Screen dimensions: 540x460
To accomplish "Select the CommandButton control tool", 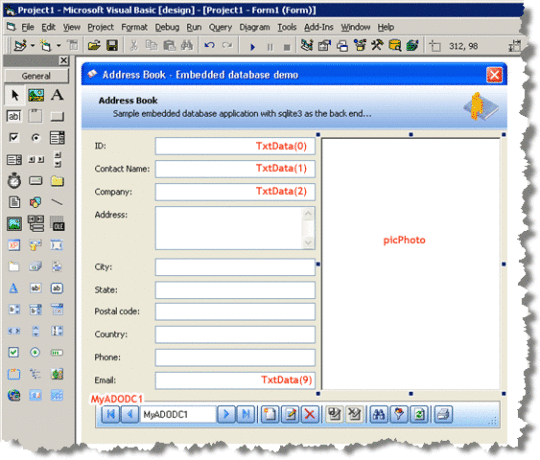I will coord(57,116).
